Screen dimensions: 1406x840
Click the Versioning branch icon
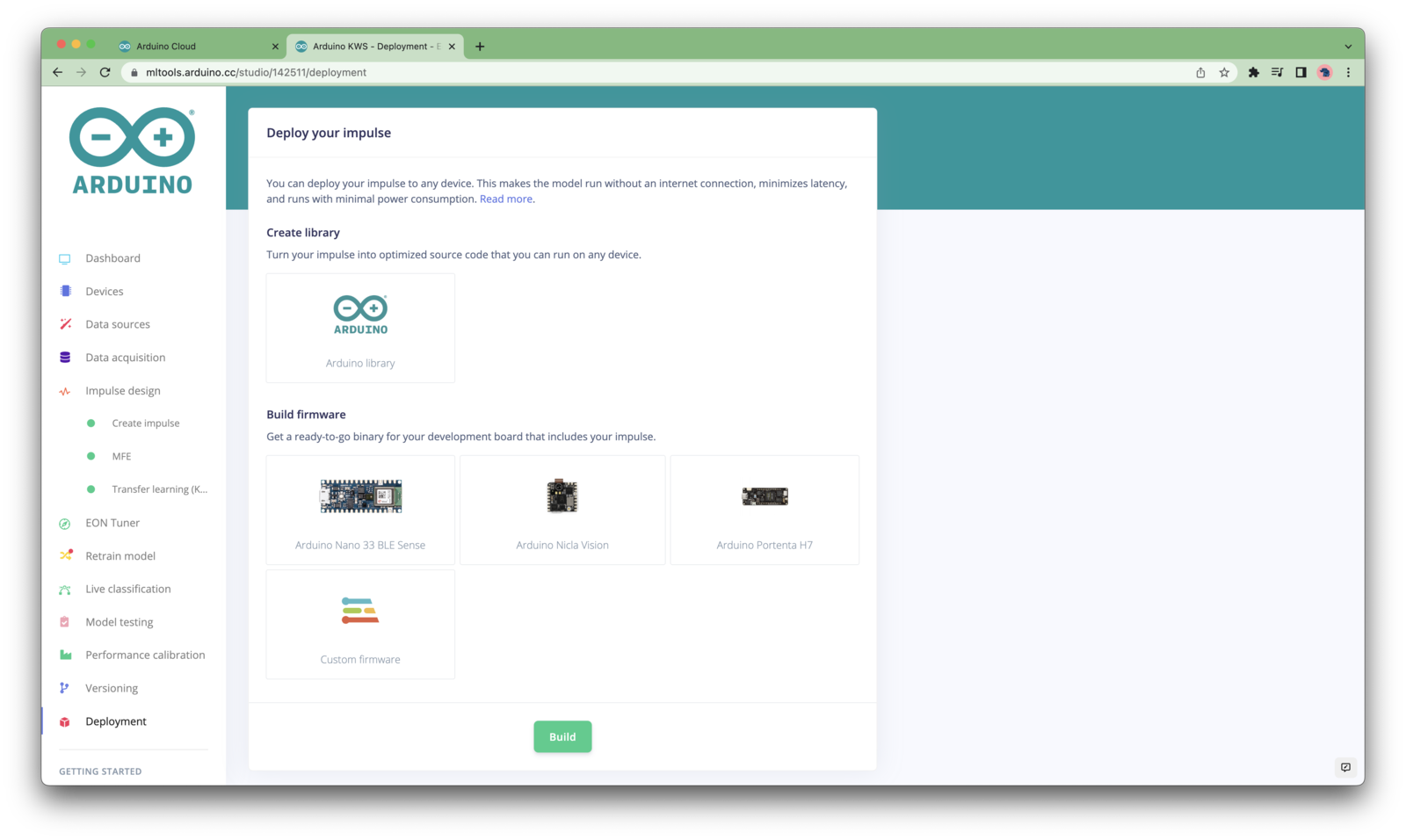[64, 688]
